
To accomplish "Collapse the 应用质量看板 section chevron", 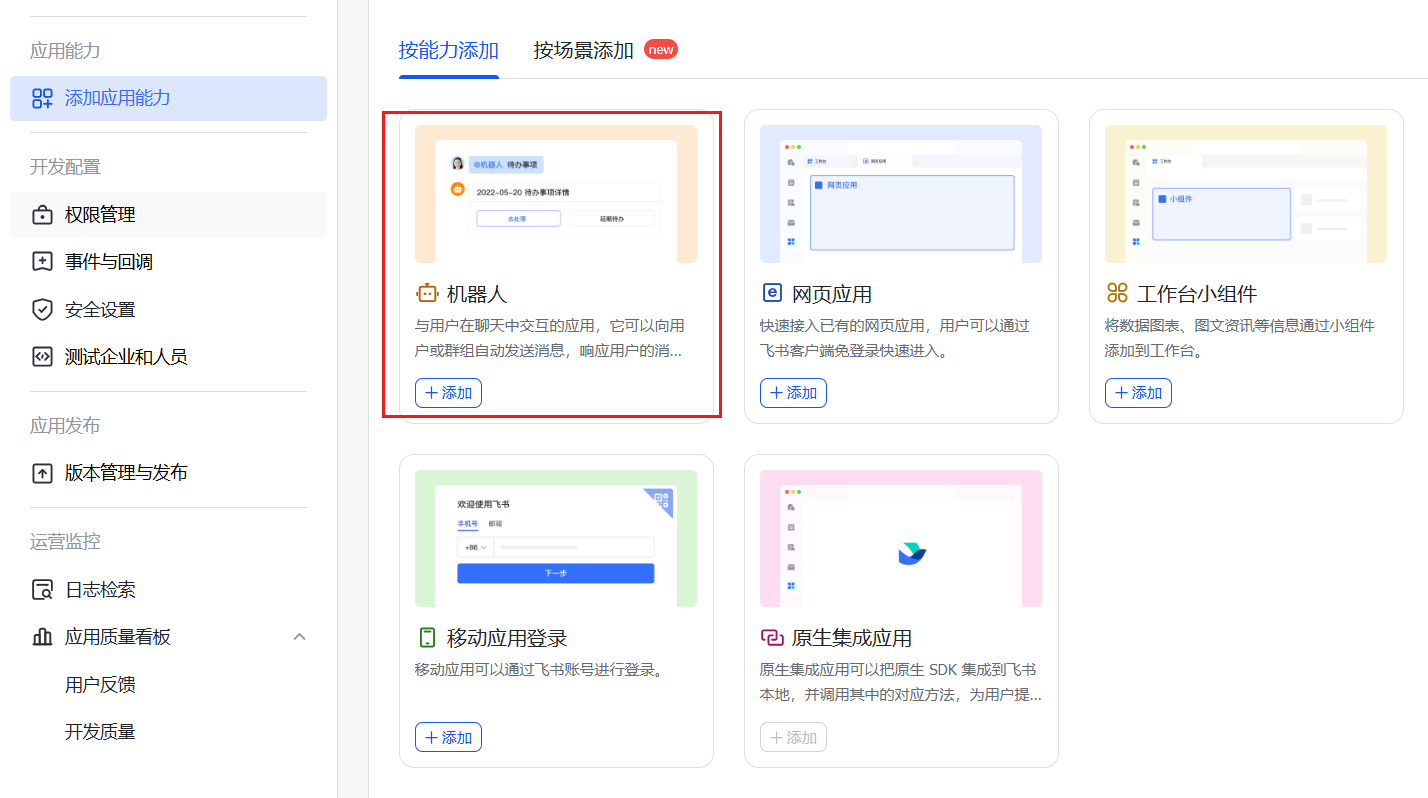I will coord(299,637).
